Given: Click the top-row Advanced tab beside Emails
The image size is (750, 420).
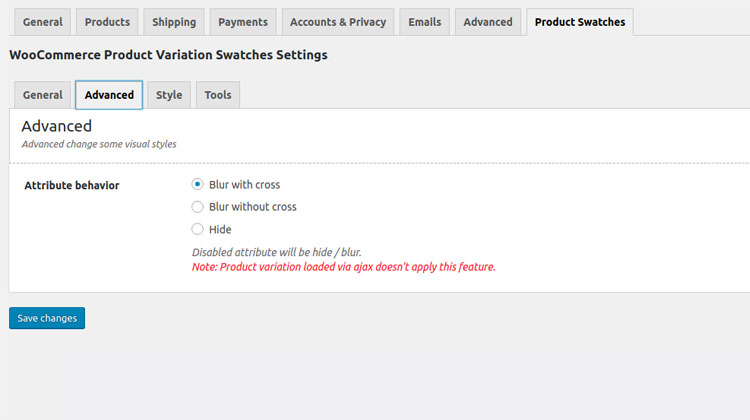Looking at the screenshot, I should 488,22.
